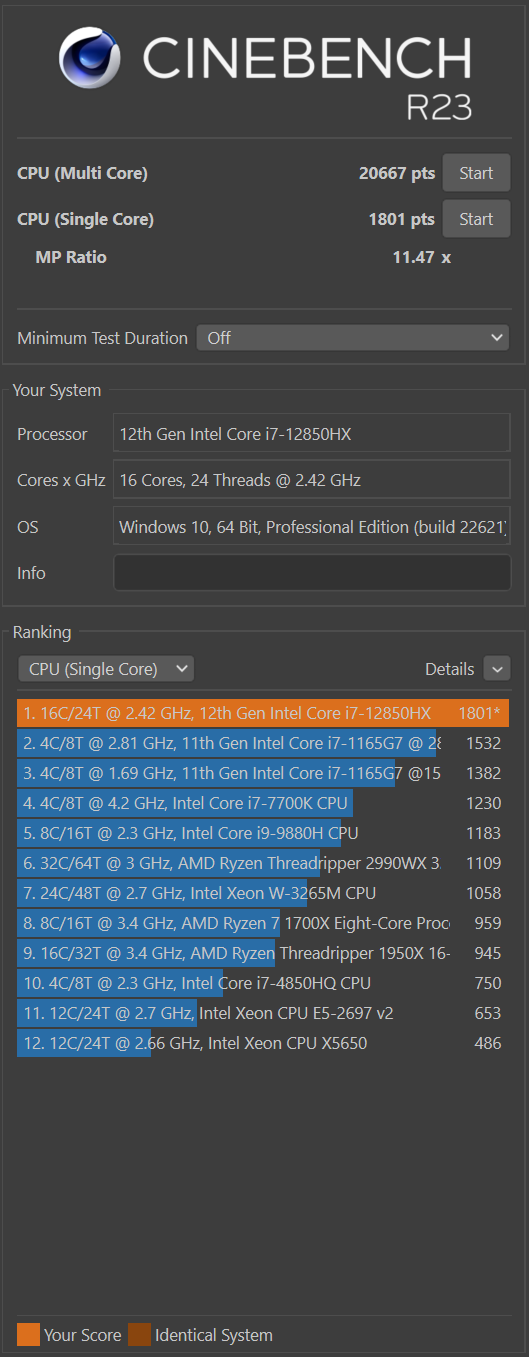
Task: Open the CPU (Single Core) ranking dropdown
Action: (106, 669)
